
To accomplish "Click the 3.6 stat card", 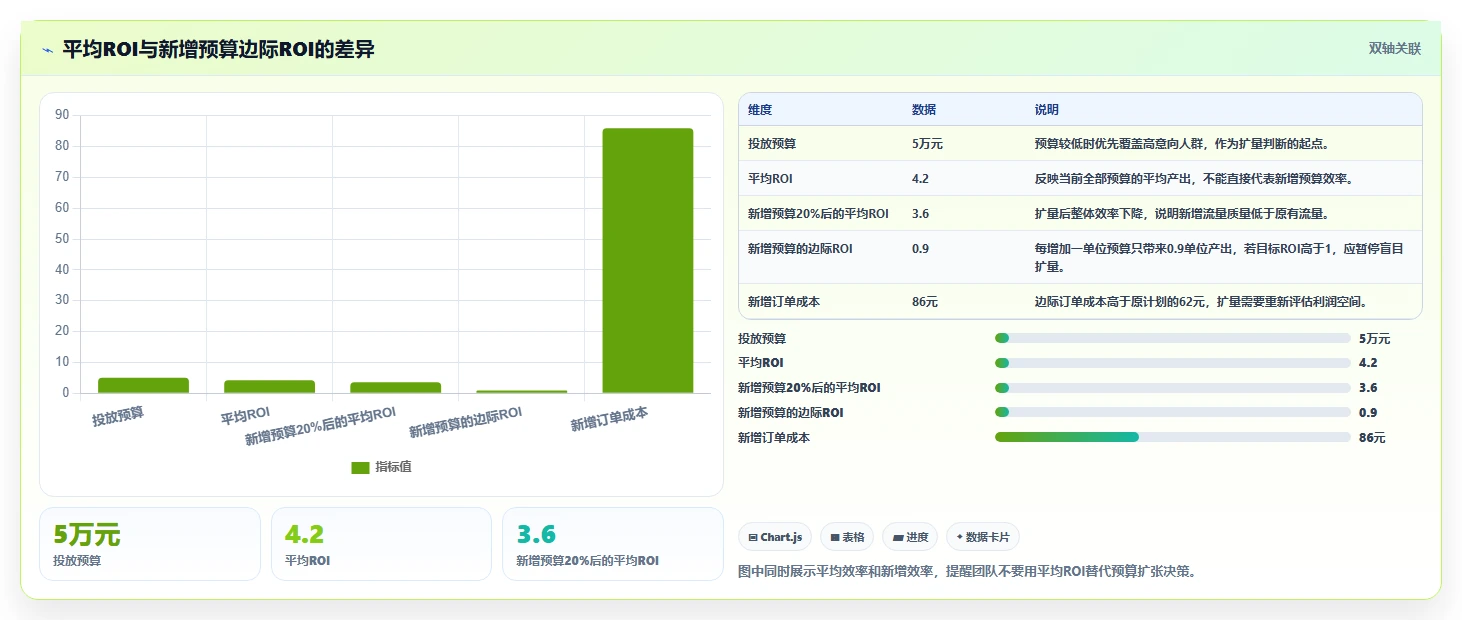I will coord(612,544).
